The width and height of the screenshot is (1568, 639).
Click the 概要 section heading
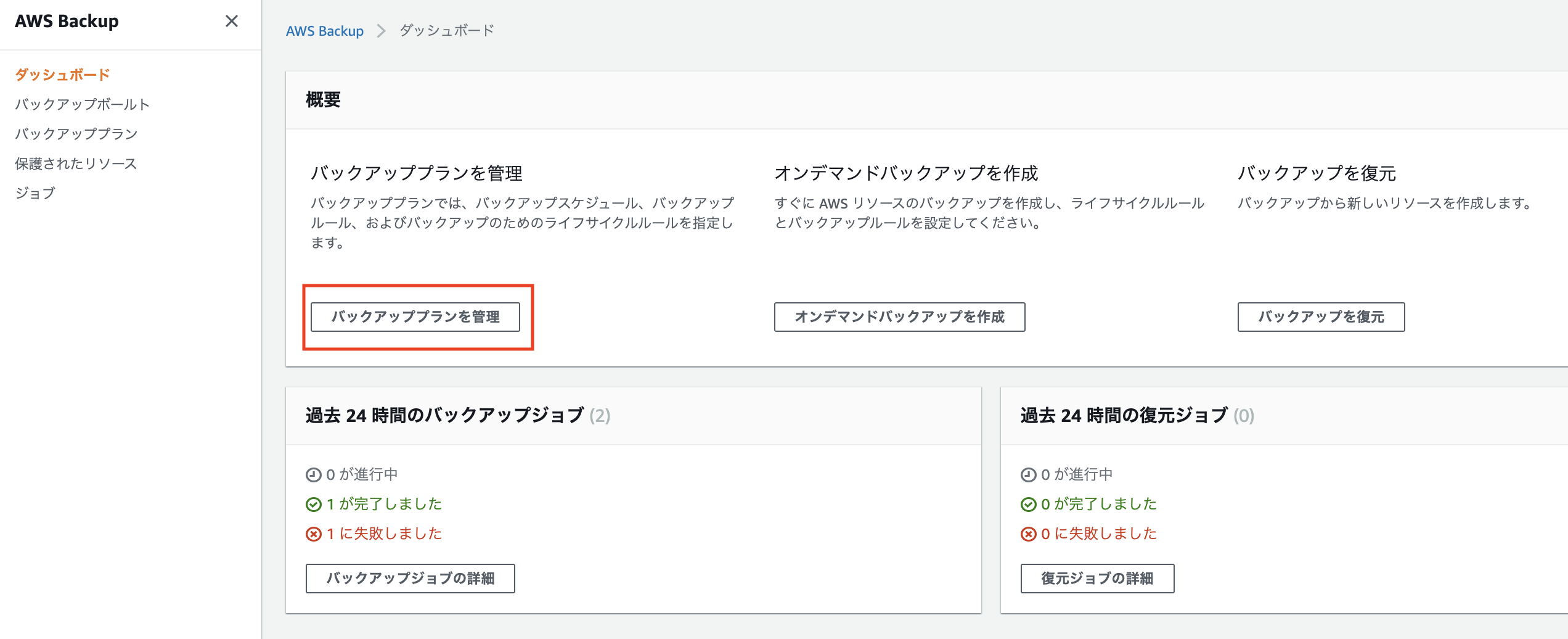(x=323, y=100)
